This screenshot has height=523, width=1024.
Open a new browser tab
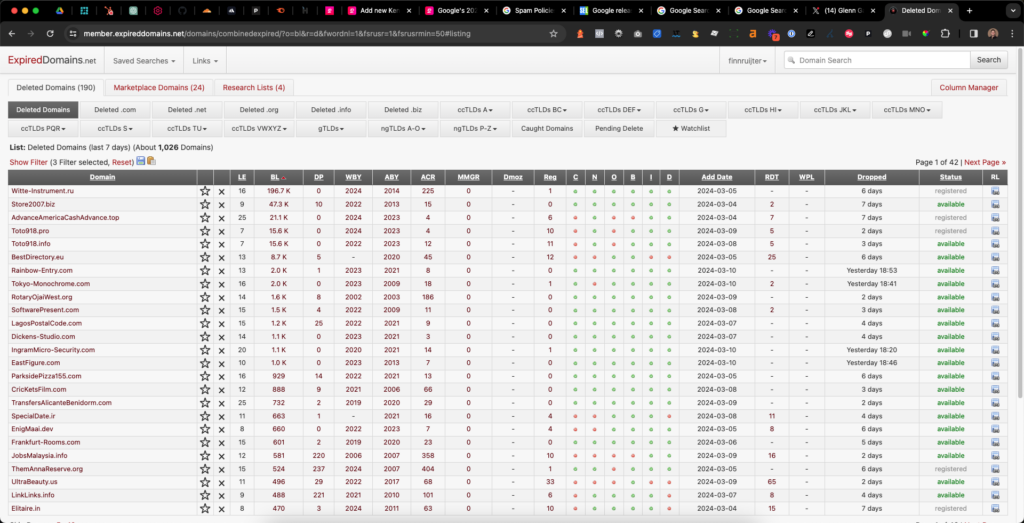[969, 10]
